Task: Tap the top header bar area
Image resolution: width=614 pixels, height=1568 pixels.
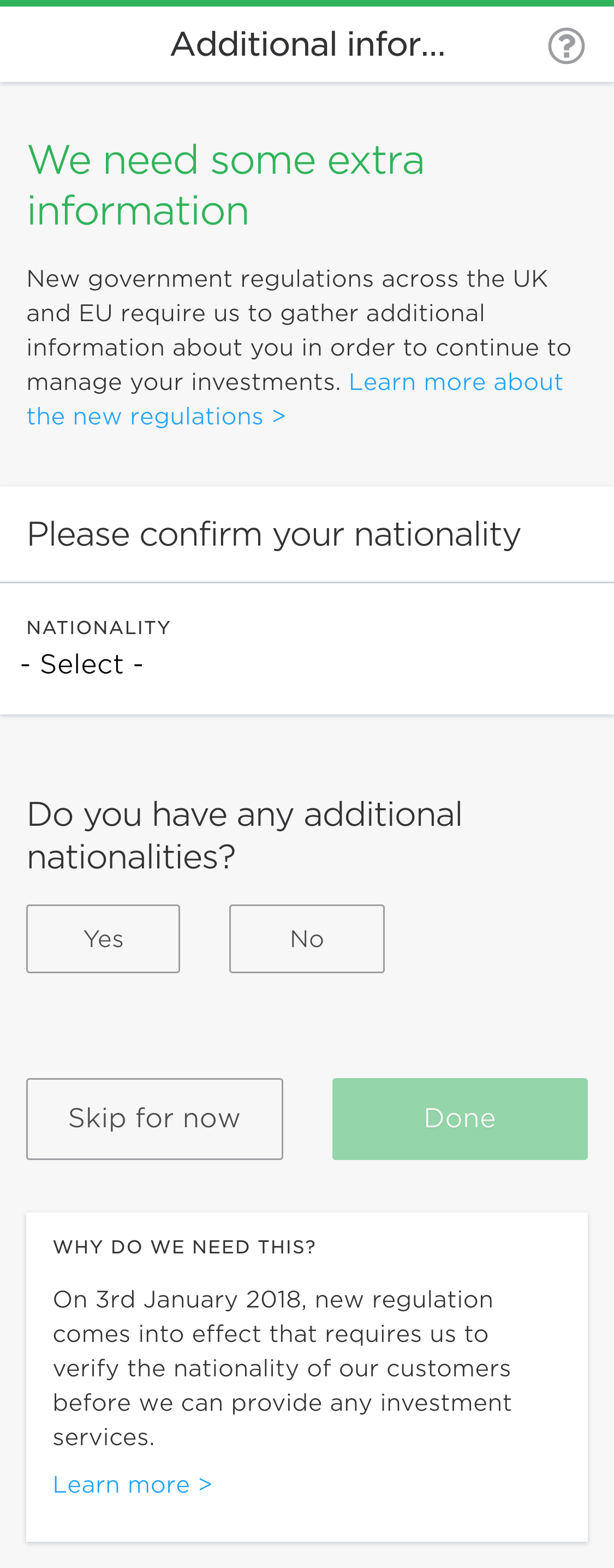Action: click(91, 44)
